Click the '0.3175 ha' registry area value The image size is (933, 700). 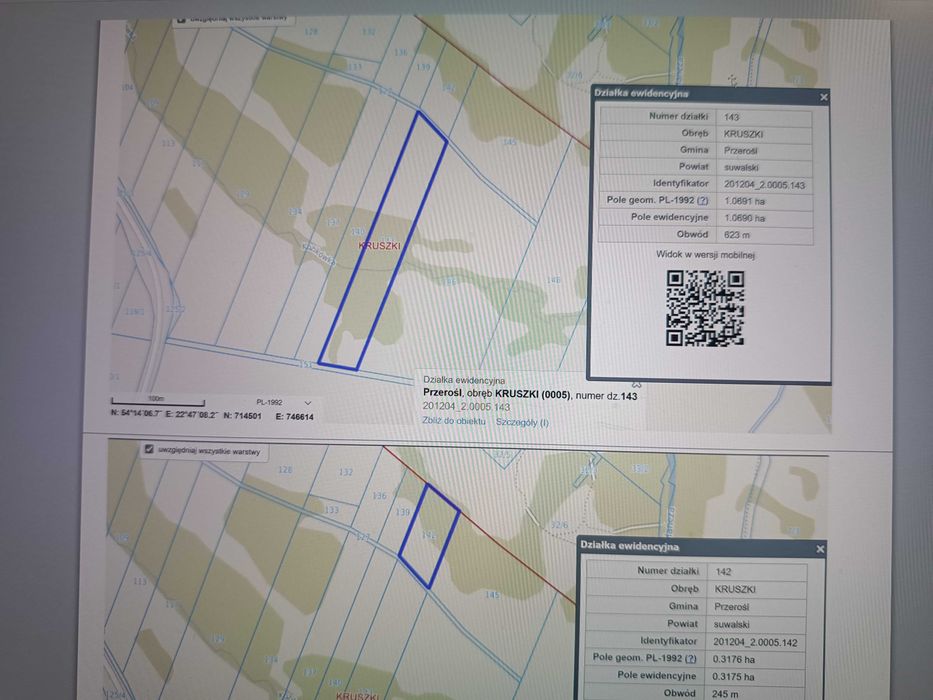734,677
